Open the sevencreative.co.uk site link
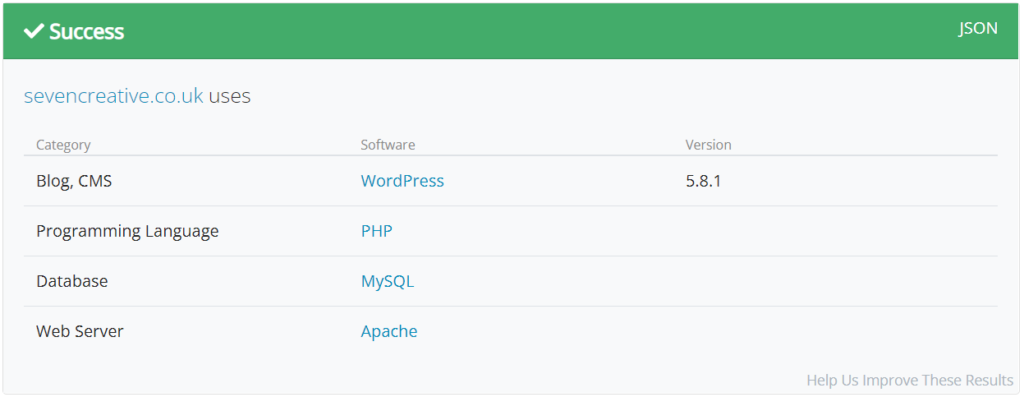 [x=114, y=96]
